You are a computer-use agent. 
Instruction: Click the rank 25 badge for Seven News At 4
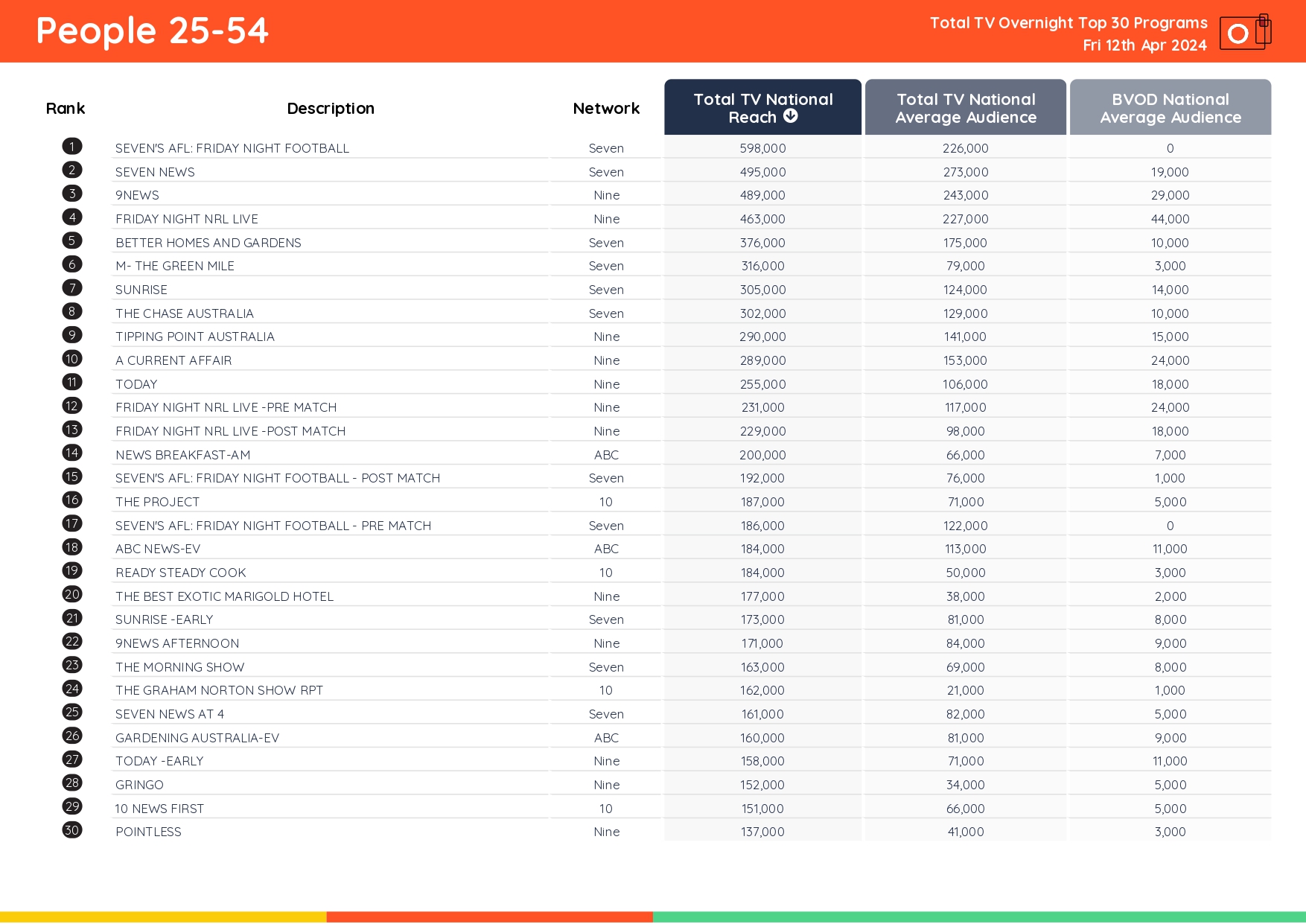coord(71,712)
